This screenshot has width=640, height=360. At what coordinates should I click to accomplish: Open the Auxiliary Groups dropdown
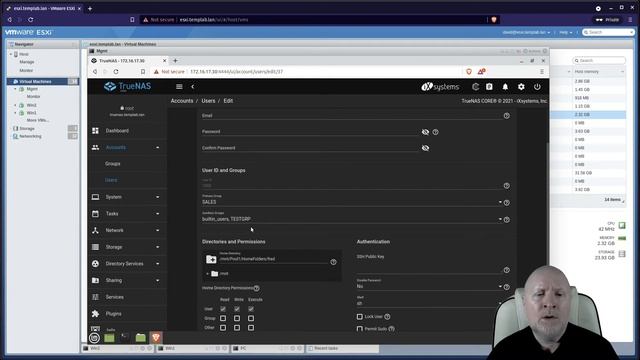[x=351, y=219]
